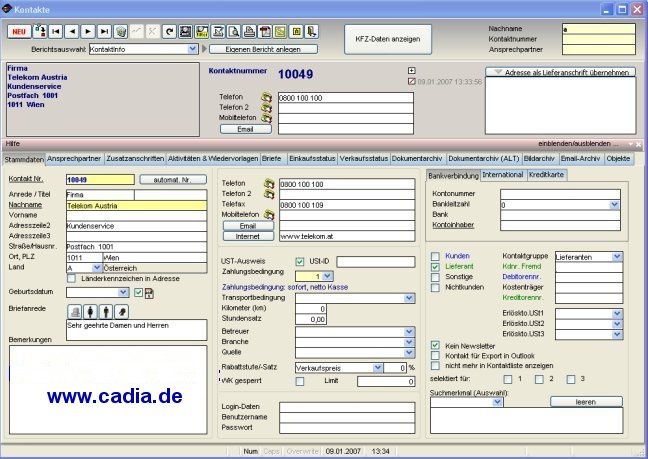Click the exit door icon
Screen dimensions: 648x459
(x=311, y=32)
